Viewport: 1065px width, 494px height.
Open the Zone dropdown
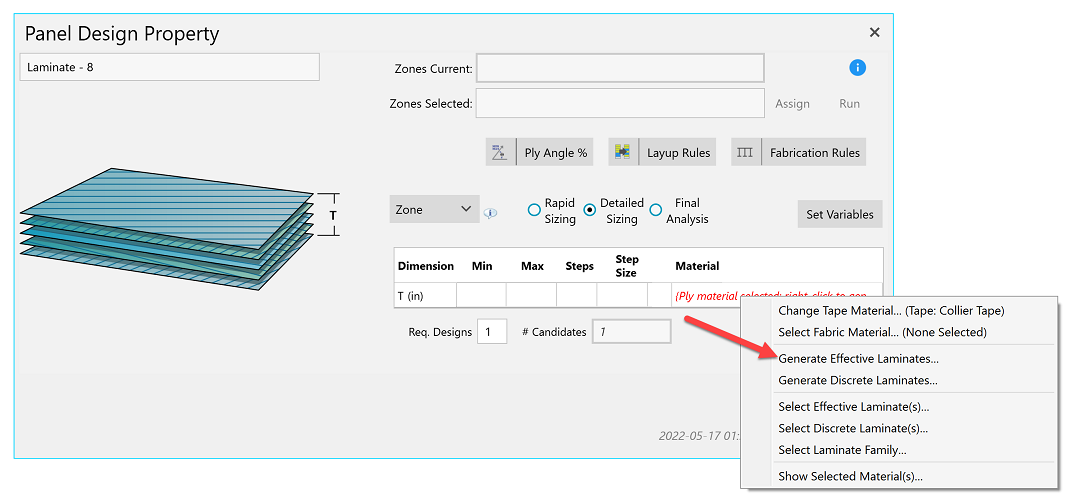click(434, 209)
